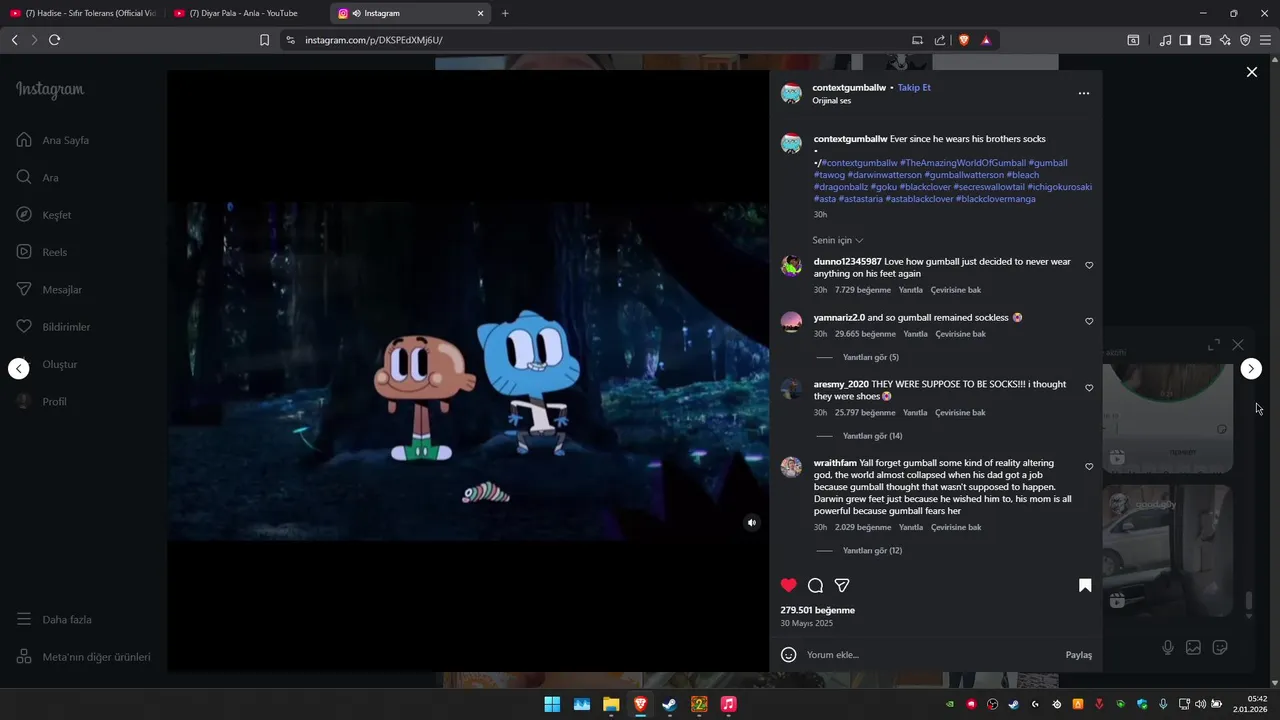The image size is (1280, 720).
Task: Open Profil page from sidebar
Action: 42,401
